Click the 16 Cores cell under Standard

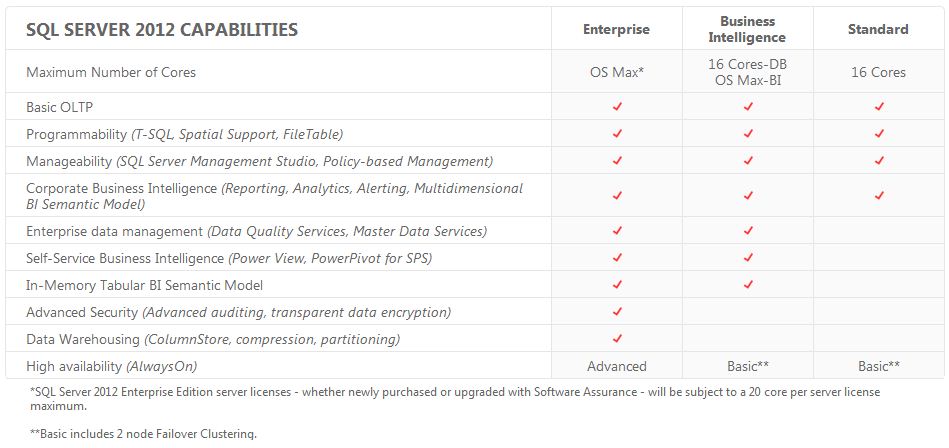click(x=880, y=72)
